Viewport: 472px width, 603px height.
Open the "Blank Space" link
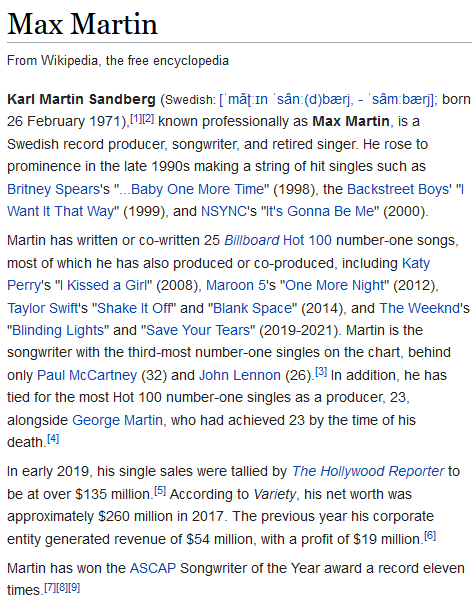[x=253, y=308]
